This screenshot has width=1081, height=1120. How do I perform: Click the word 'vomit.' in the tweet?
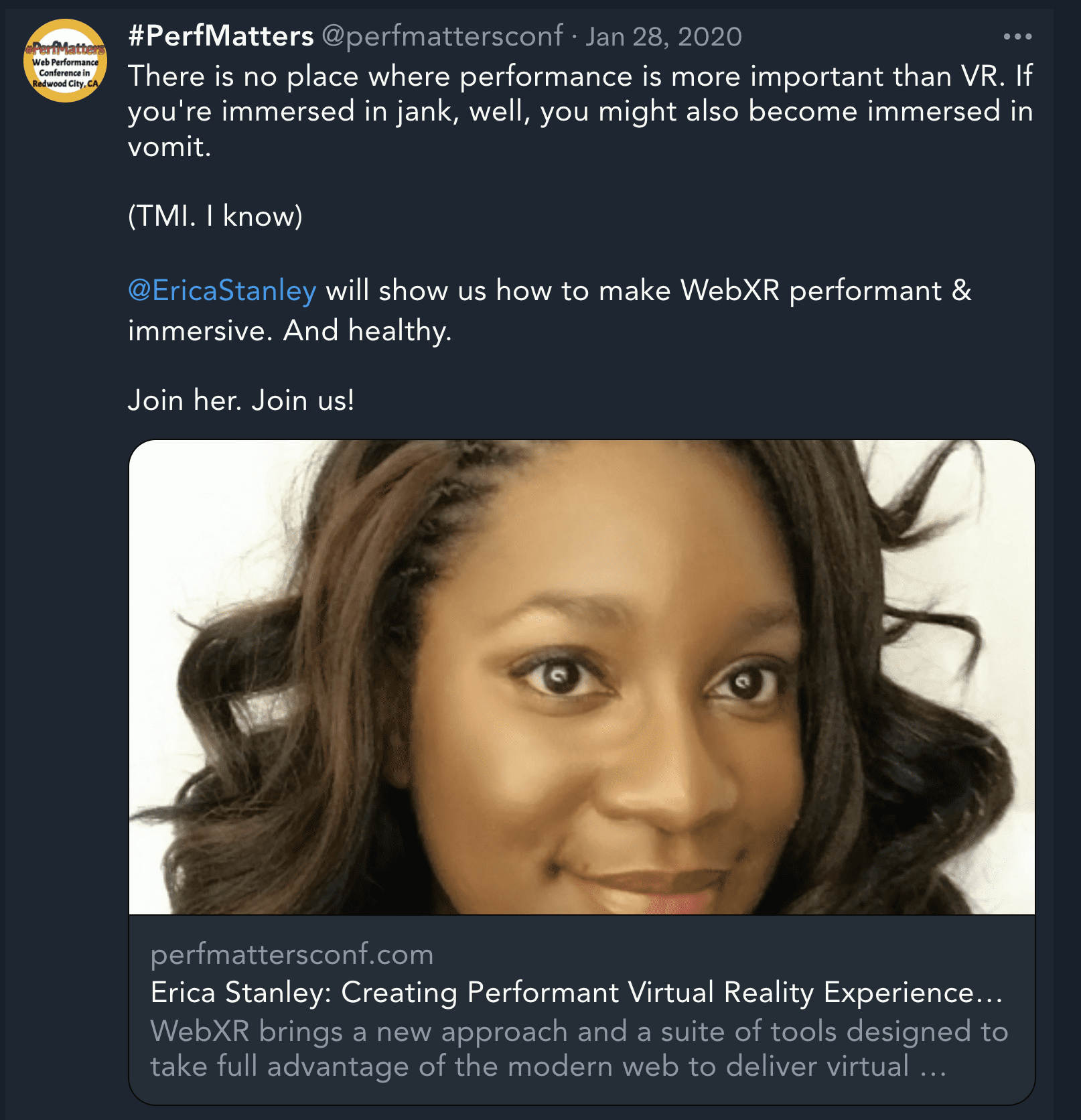pyautogui.click(x=169, y=146)
